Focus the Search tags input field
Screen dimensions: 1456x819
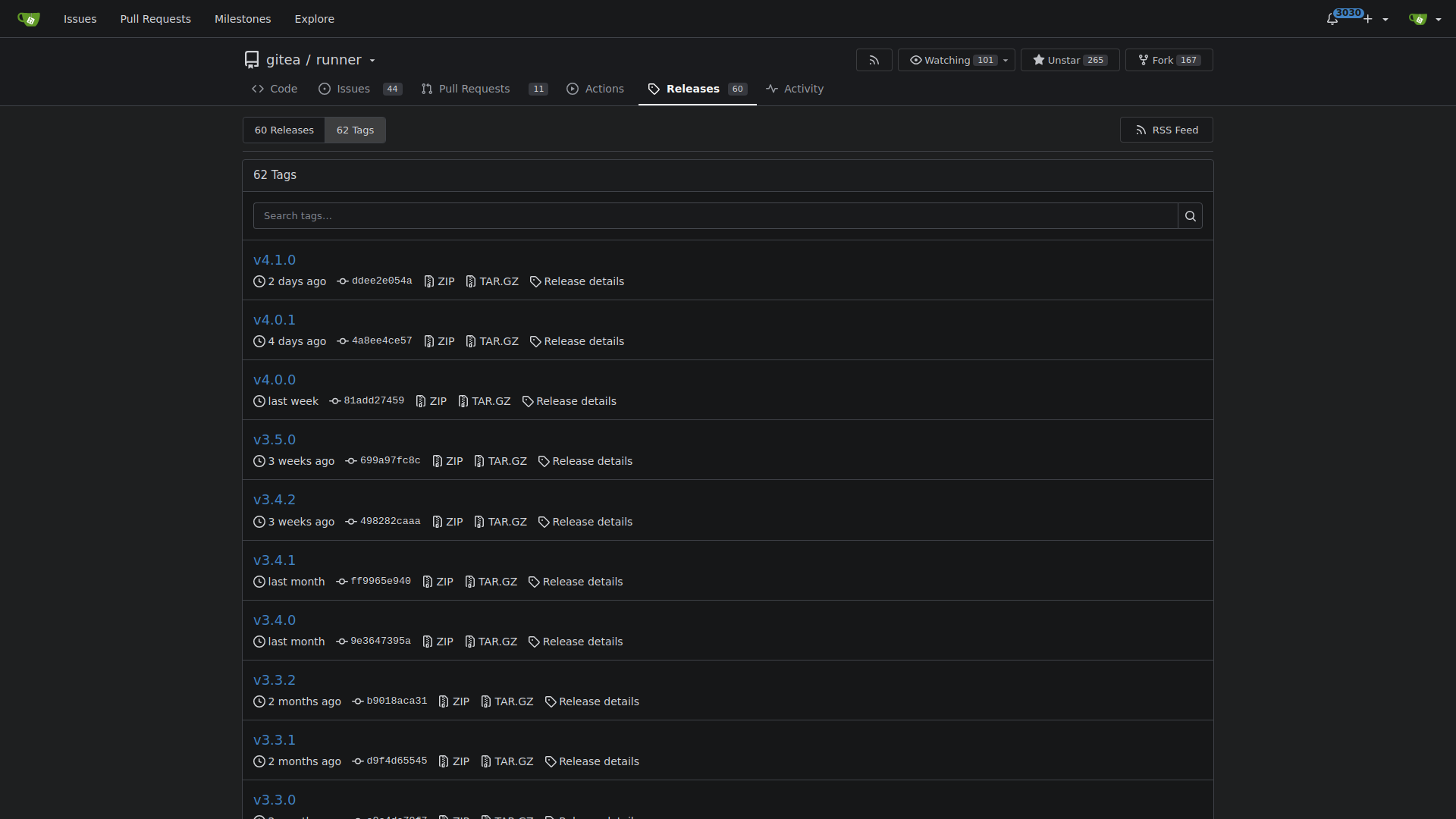pyautogui.click(x=715, y=216)
